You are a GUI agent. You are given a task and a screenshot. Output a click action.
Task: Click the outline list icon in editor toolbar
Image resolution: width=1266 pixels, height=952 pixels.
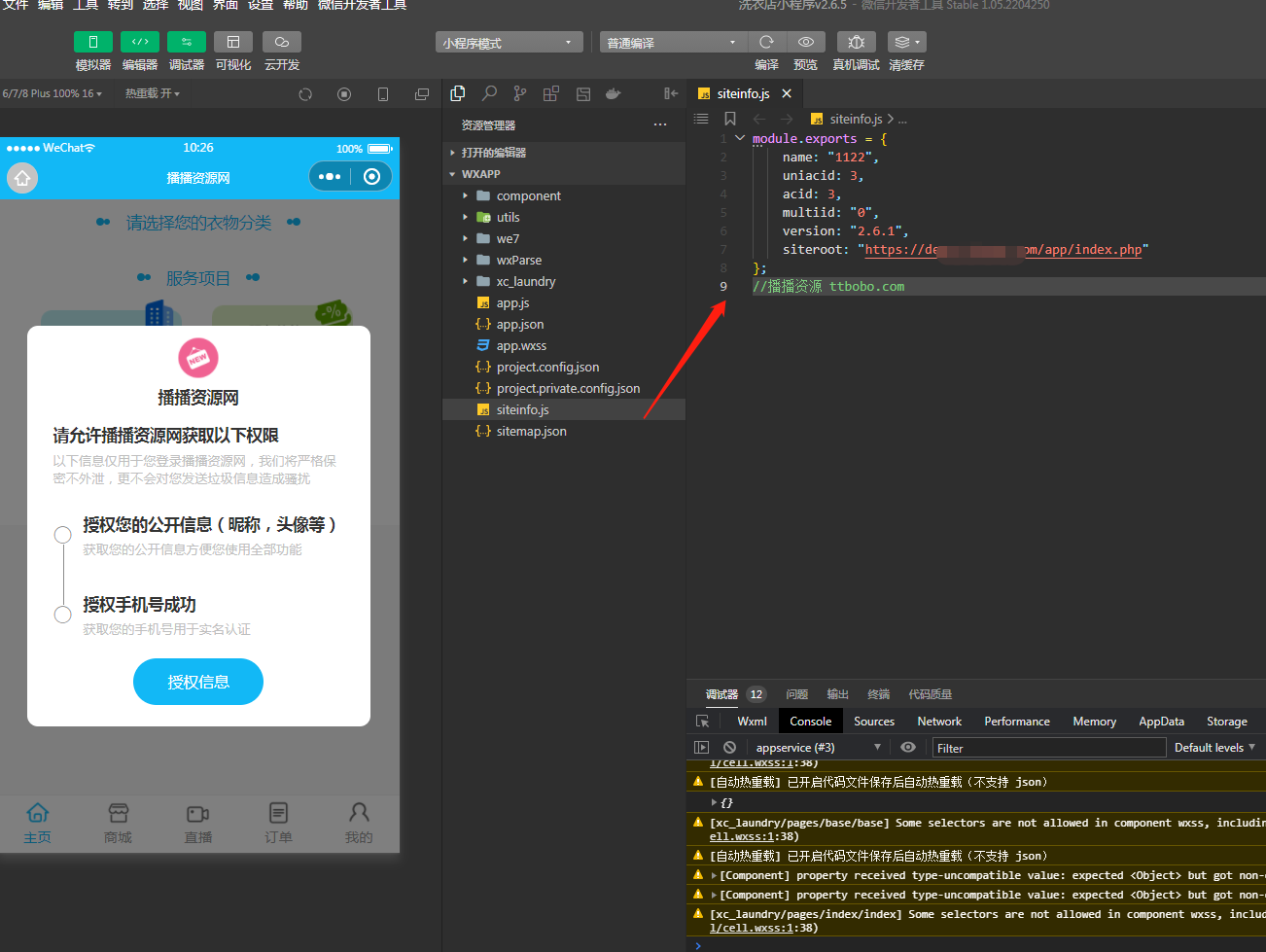pyautogui.click(x=701, y=119)
